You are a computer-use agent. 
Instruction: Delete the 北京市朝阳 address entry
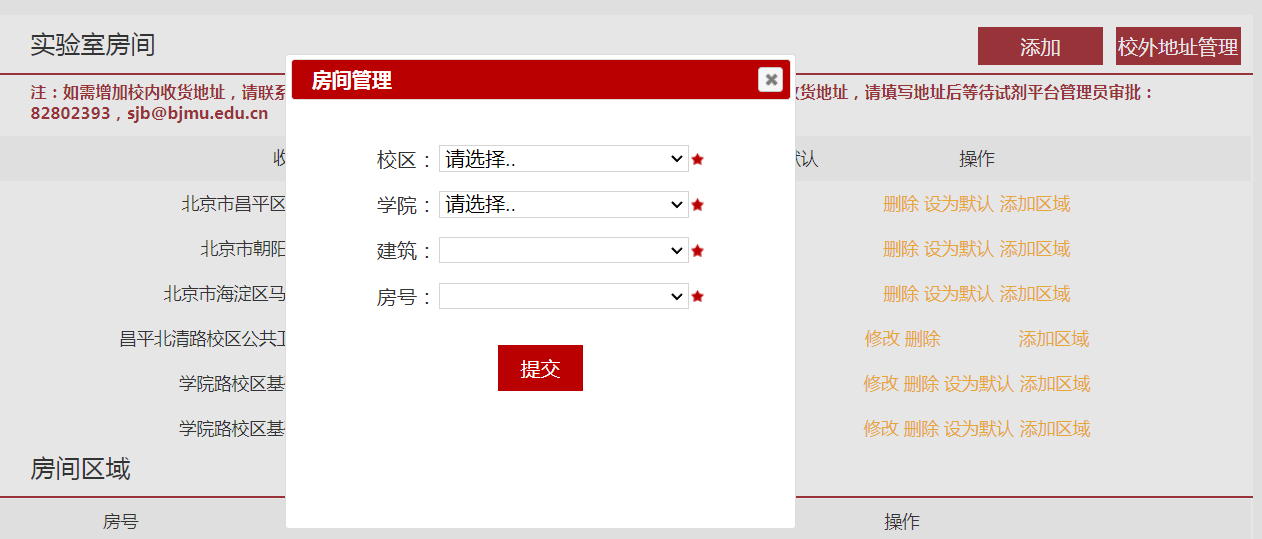pos(900,249)
